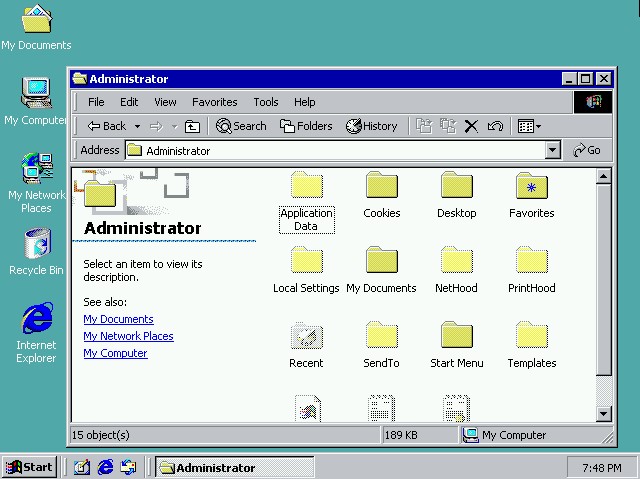Open the Help menu
The height and width of the screenshot is (479, 640).
[x=304, y=102]
